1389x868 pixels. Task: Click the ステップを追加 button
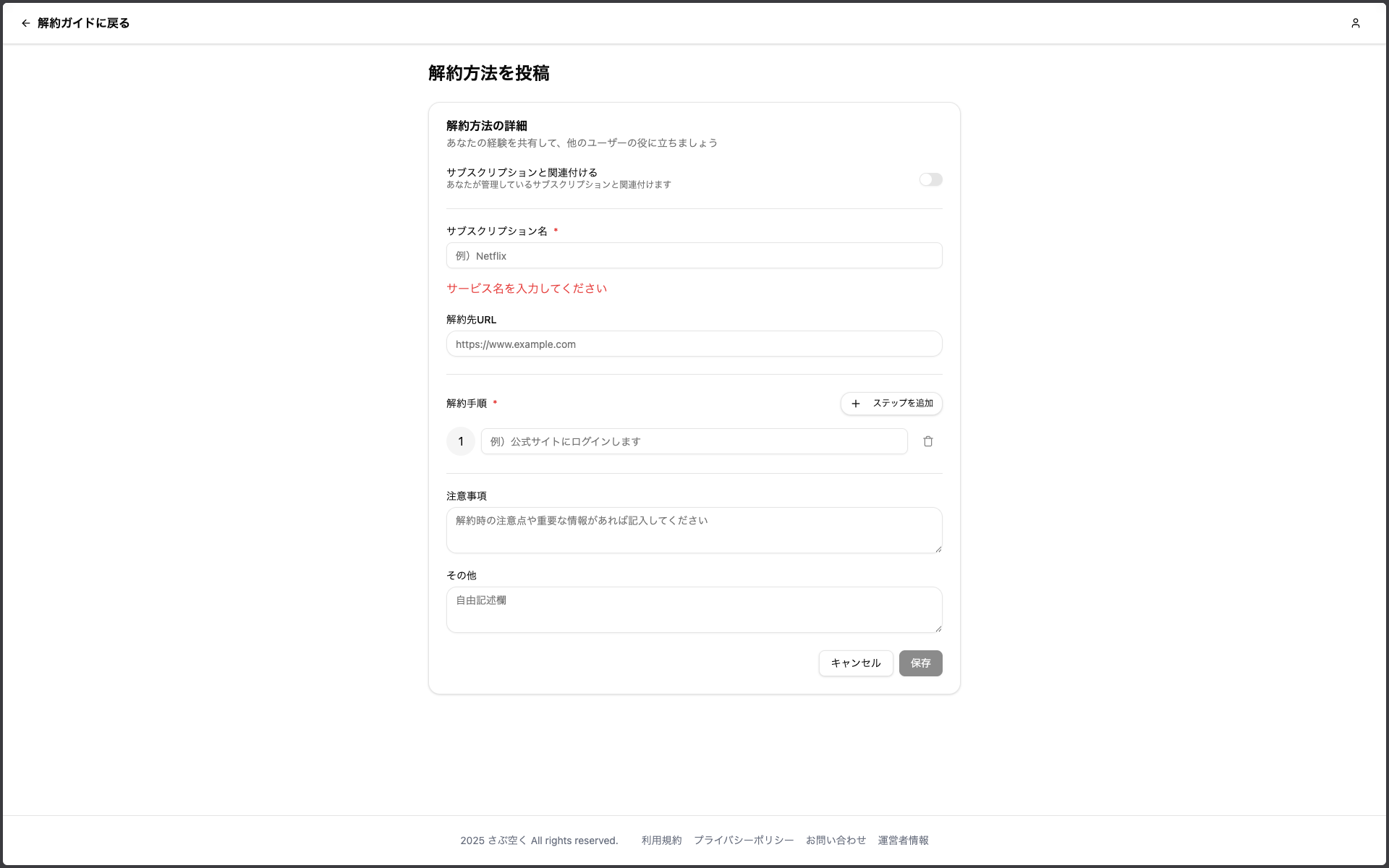[x=891, y=404]
